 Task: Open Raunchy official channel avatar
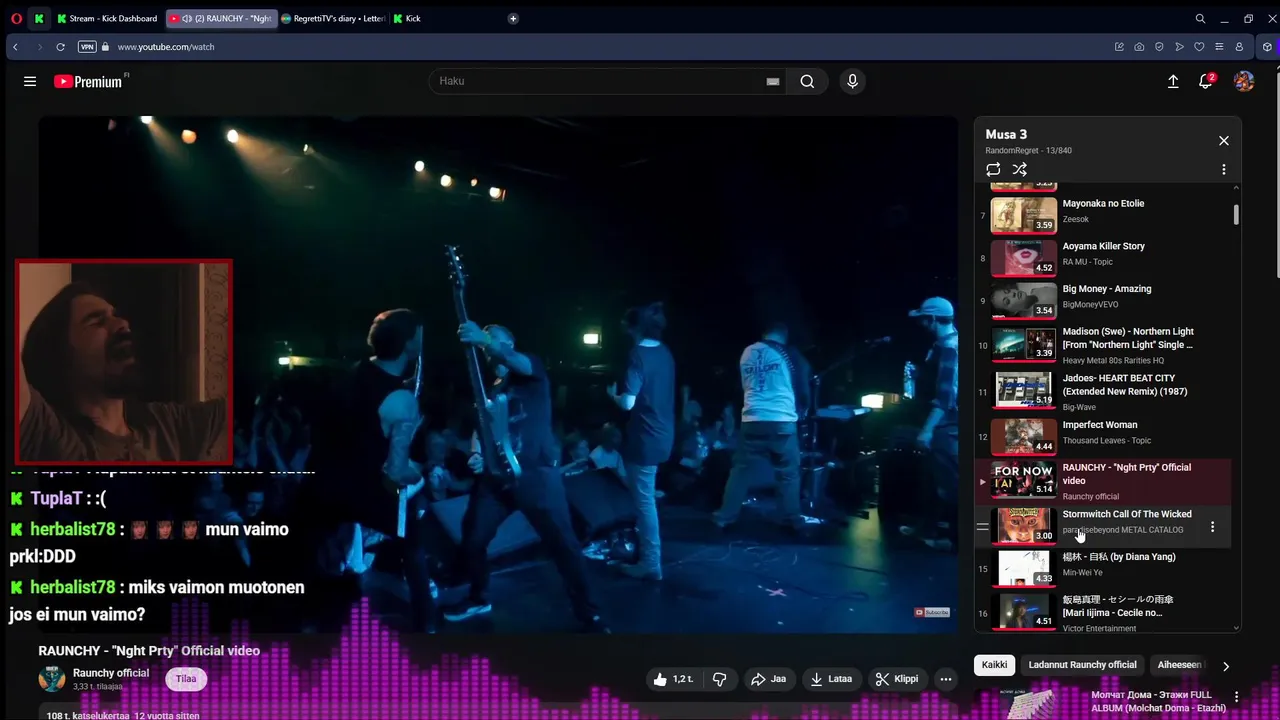pyautogui.click(x=52, y=679)
